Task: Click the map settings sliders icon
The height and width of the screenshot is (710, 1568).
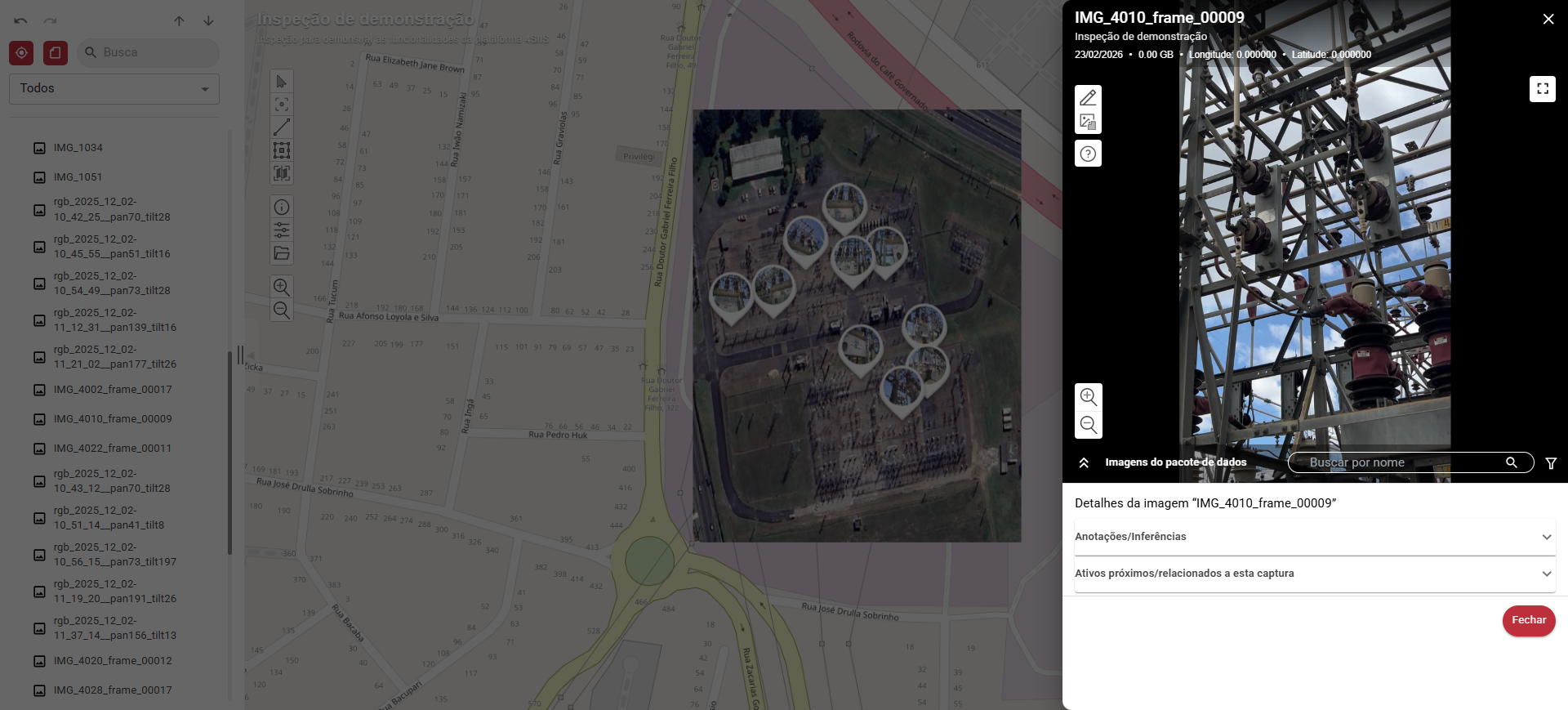Action: coord(282,230)
